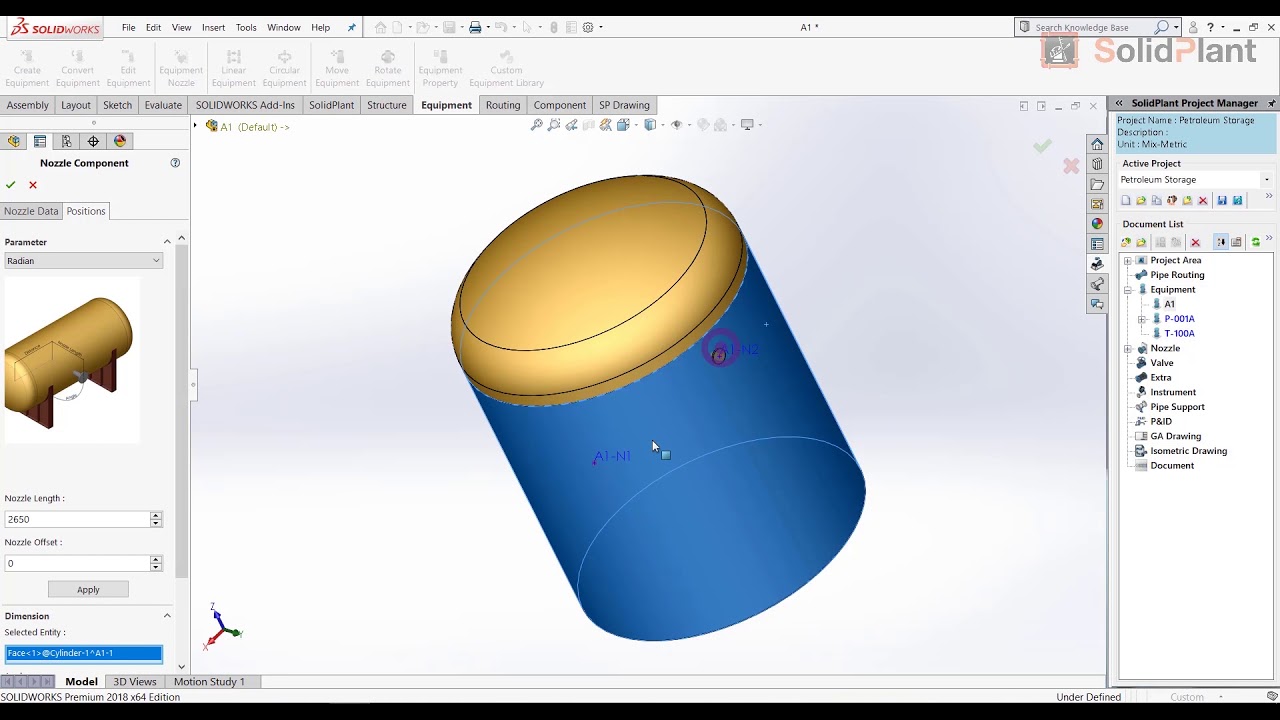Cancel the Nozzle Component with red X
Image resolution: width=1280 pixels, height=720 pixels.
(x=33, y=185)
